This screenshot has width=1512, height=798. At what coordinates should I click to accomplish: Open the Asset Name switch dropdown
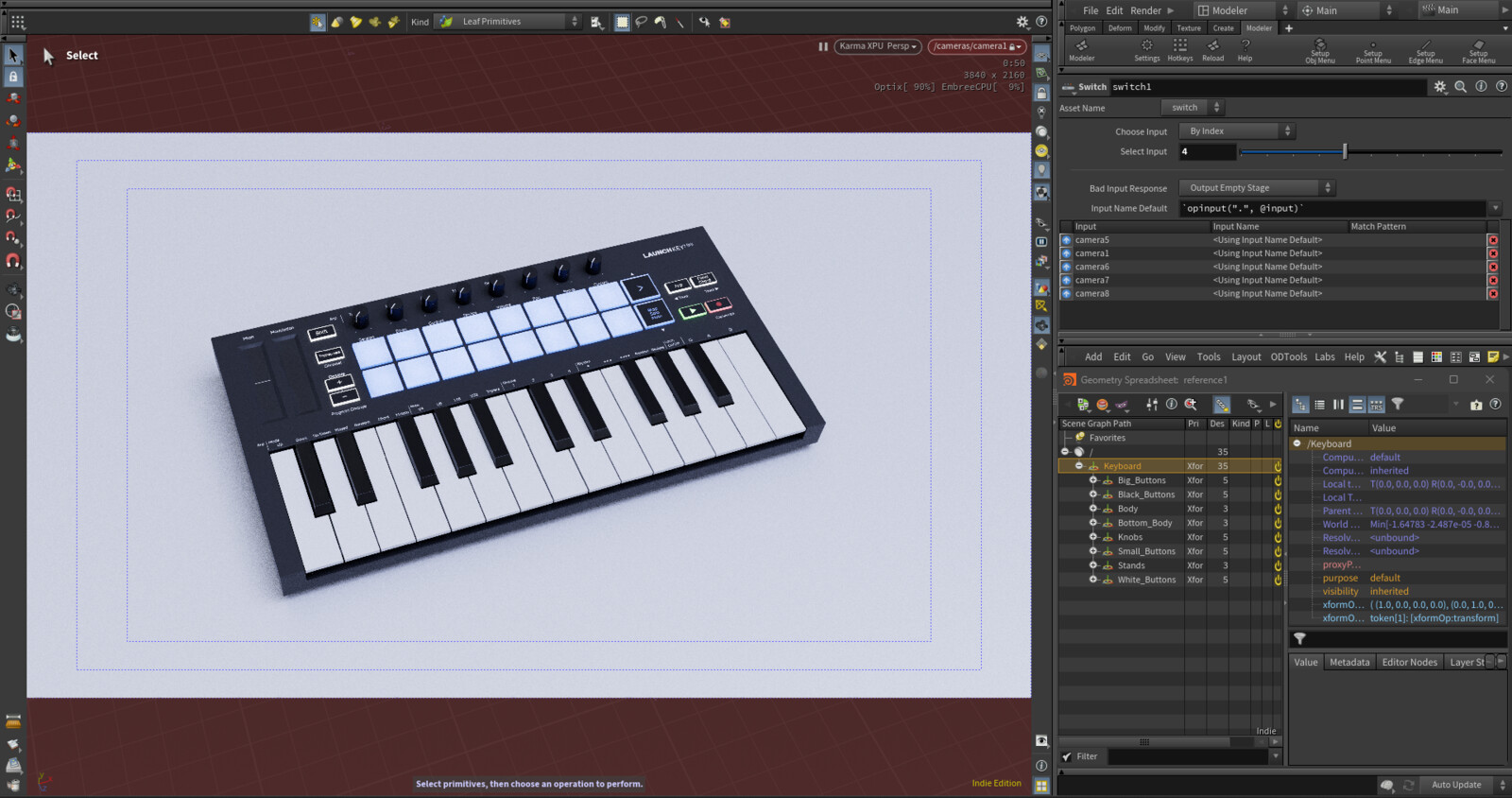[x=1192, y=108]
